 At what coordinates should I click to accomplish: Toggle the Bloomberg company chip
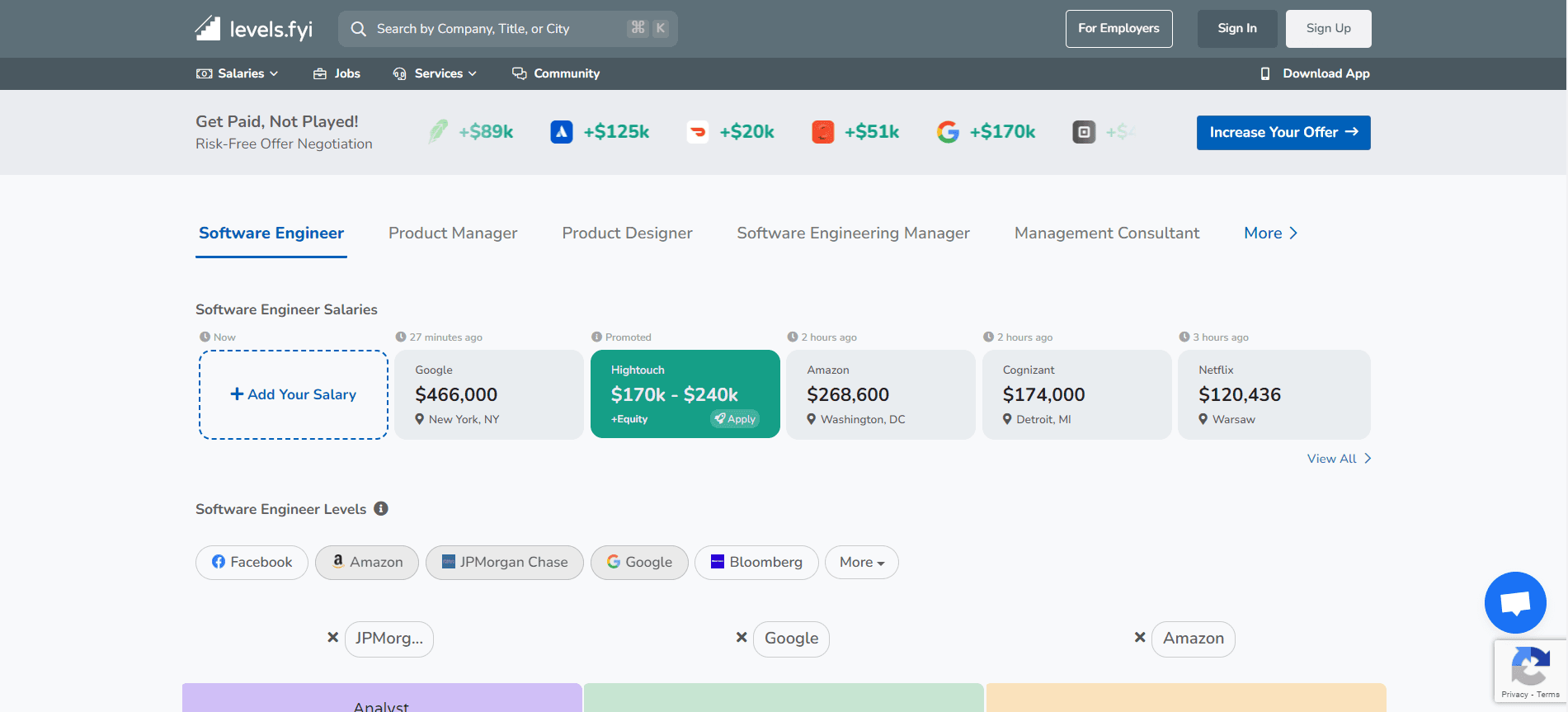point(756,562)
